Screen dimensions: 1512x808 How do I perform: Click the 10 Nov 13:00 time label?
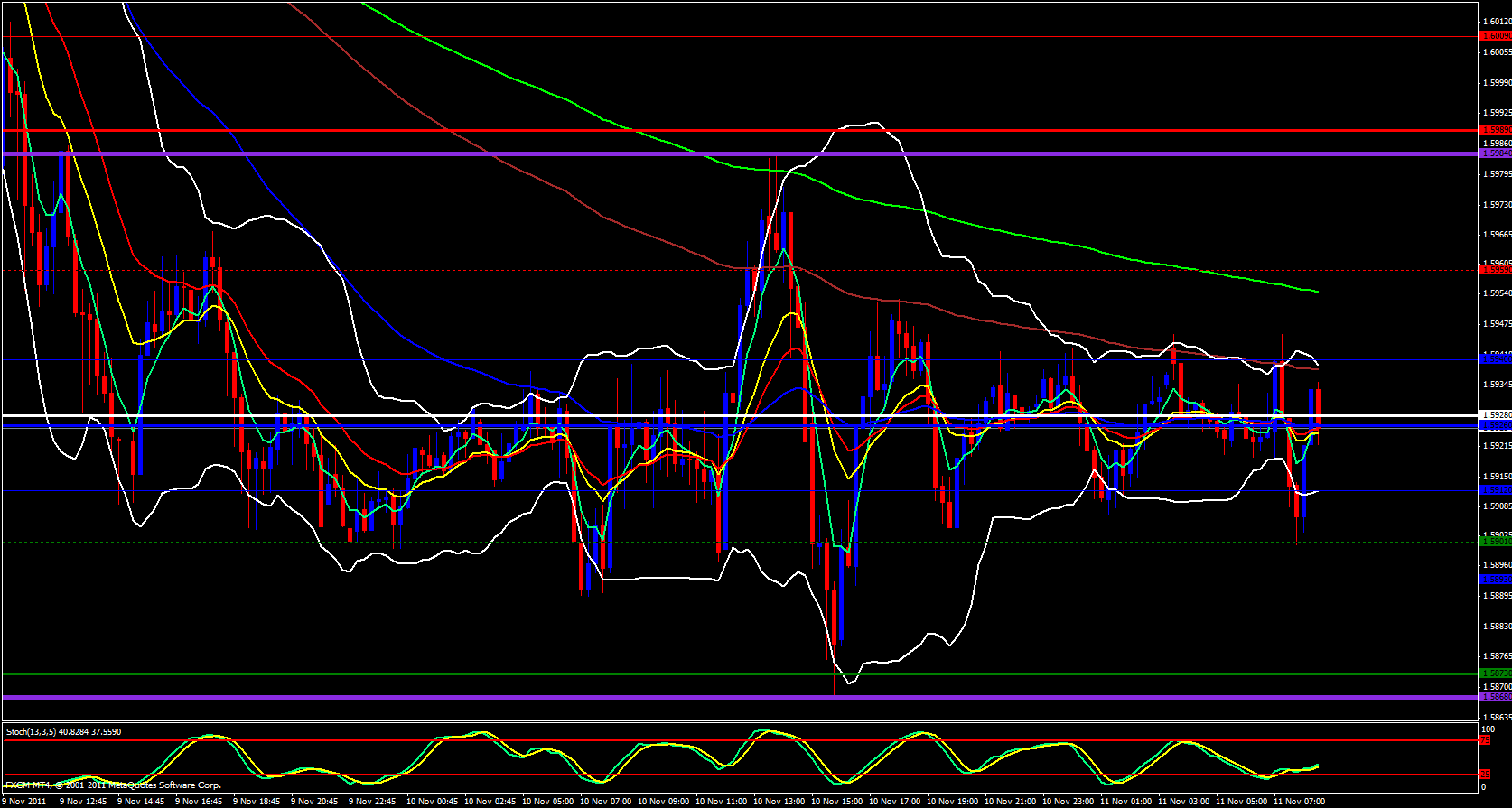779,801
